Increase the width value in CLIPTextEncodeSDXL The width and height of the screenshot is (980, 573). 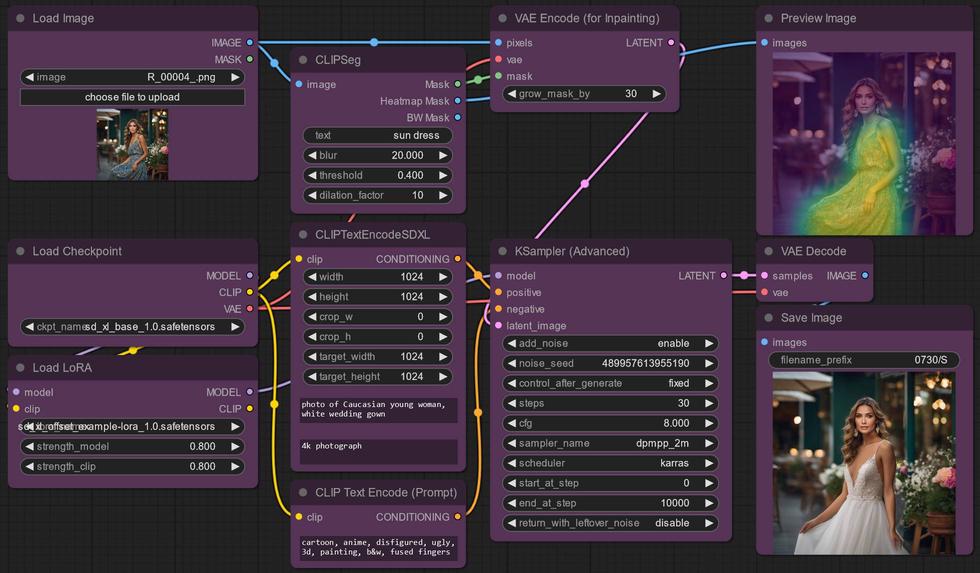coord(442,277)
